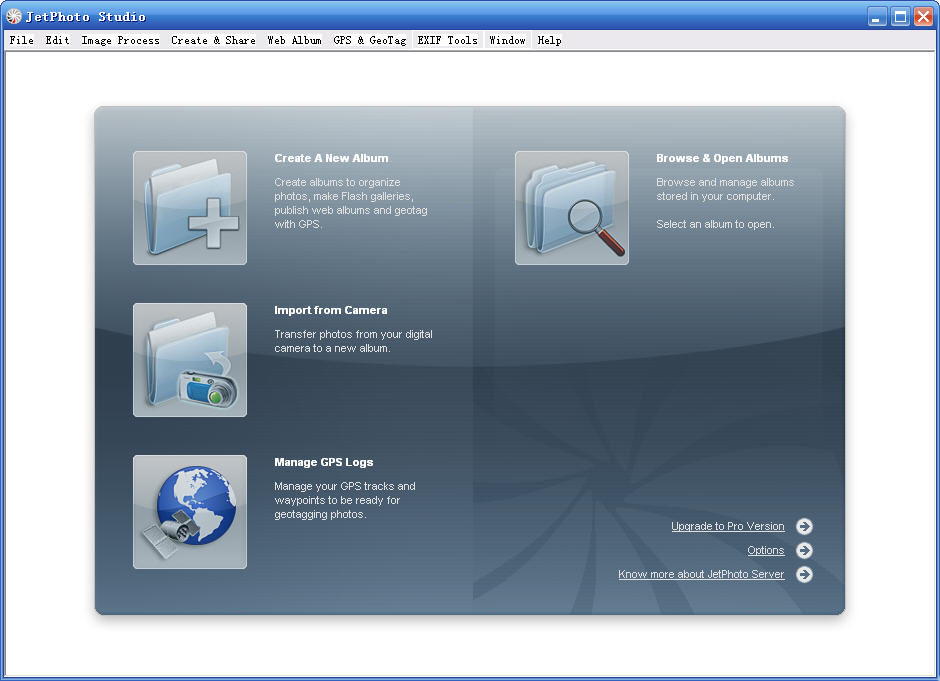Viewport: 940px width, 681px height.
Task: Open the Help menu
Action: coord(549,41)
